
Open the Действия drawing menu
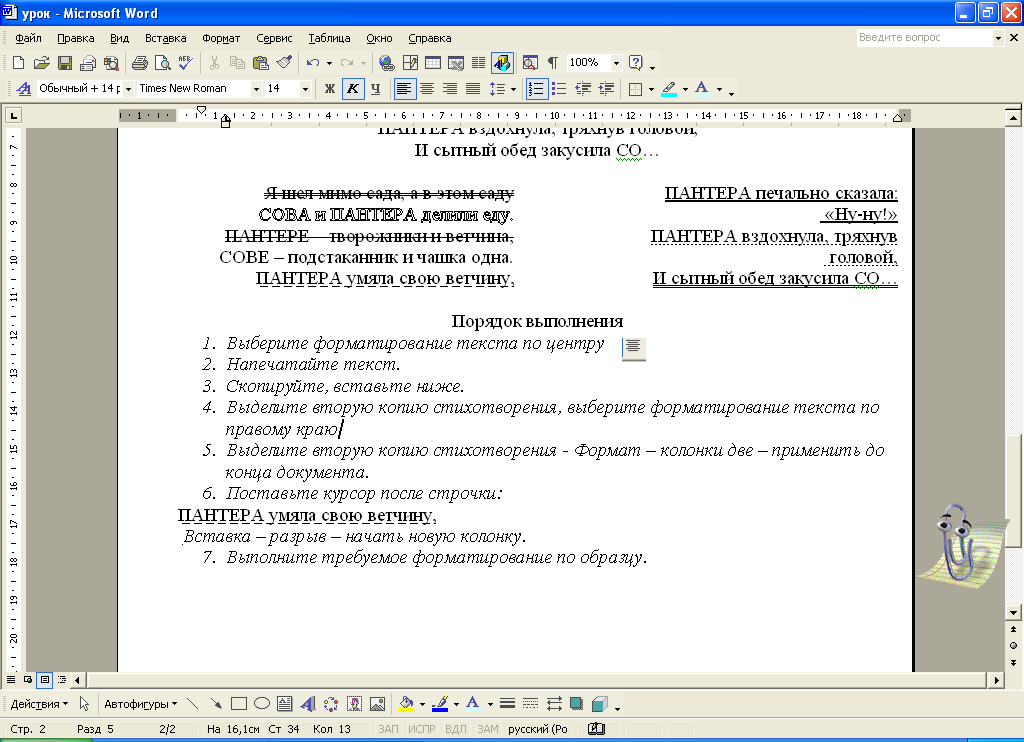coord(39,703)
